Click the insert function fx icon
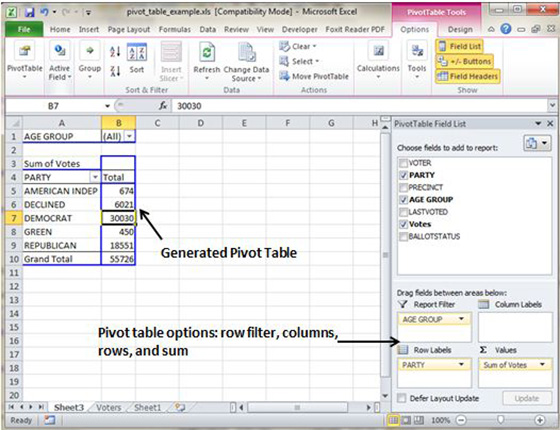560x430 pixels. tap(163, 106)
